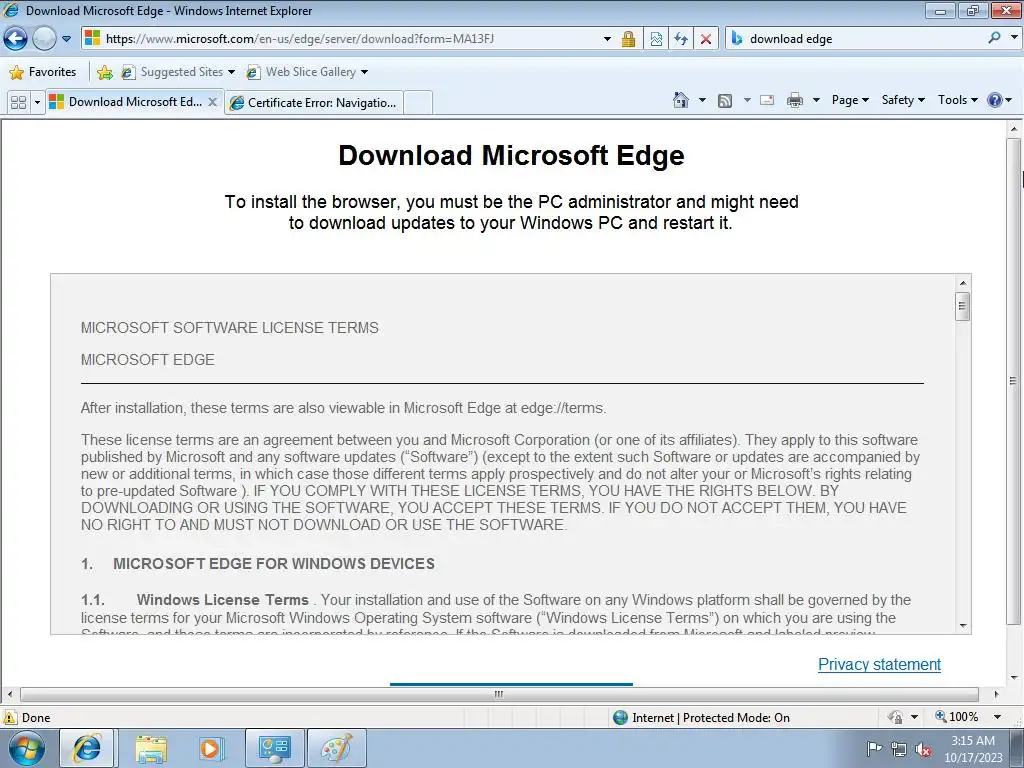This screenshot has height=768, width=1024.
Task: Click the license terms scrollbar up arrow
Action: coord(963,283)
